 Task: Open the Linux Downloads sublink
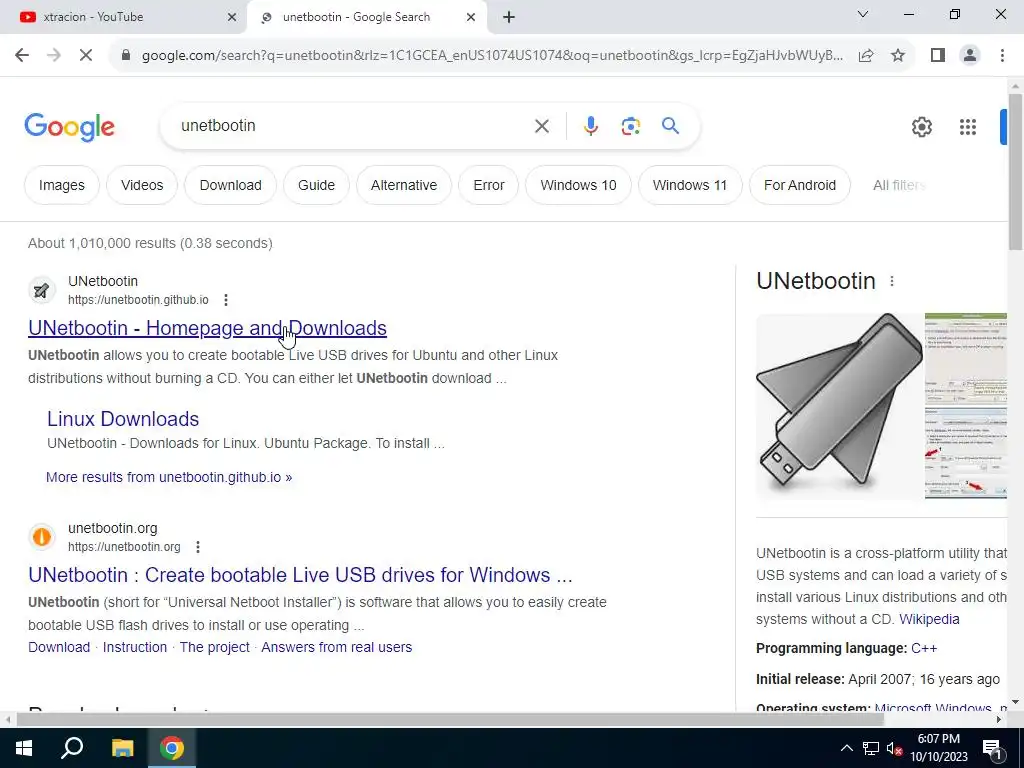pyautogui.click(x=123, y=419)
